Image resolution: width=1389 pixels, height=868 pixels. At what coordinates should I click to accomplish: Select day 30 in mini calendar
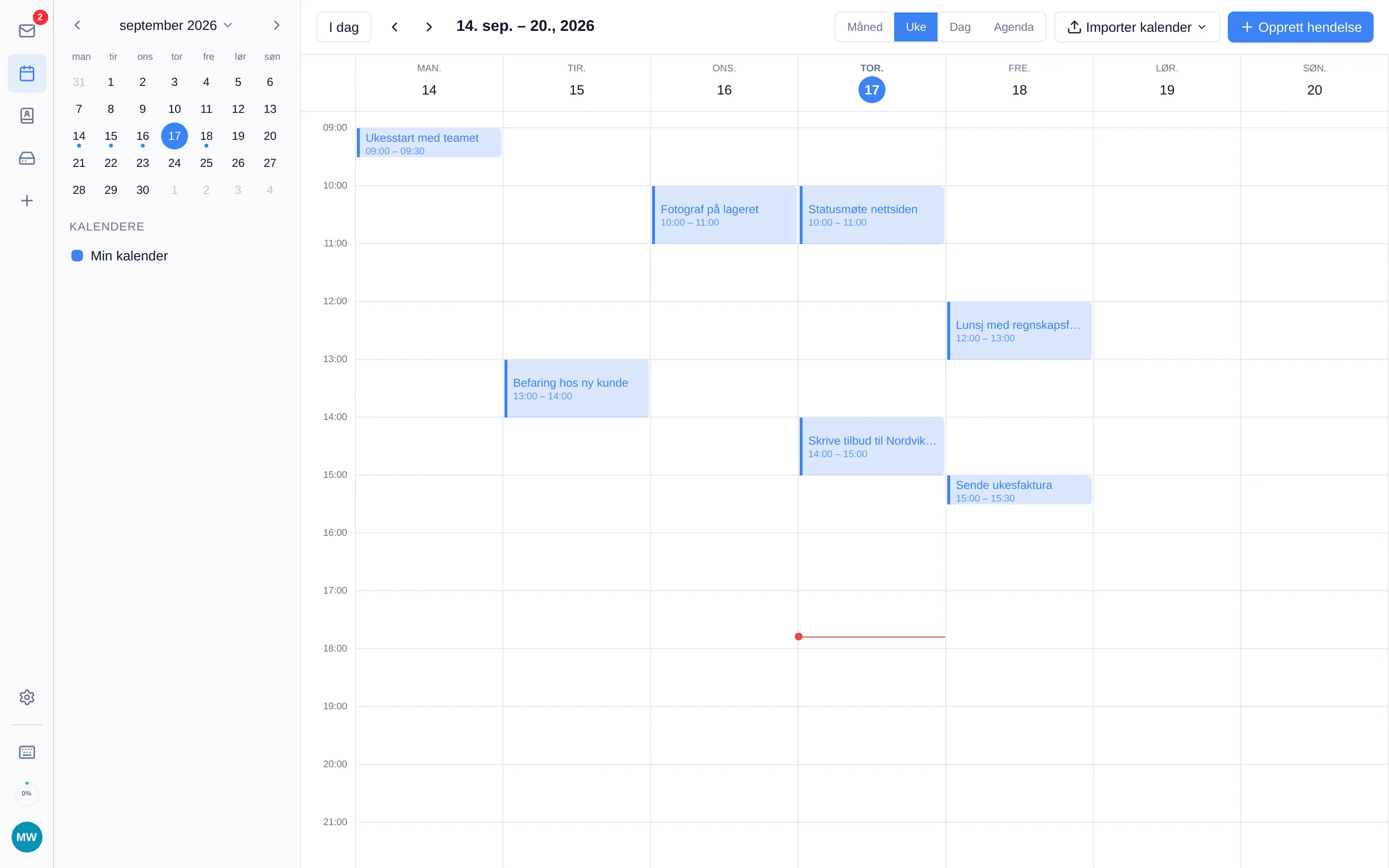click(142, 190)
